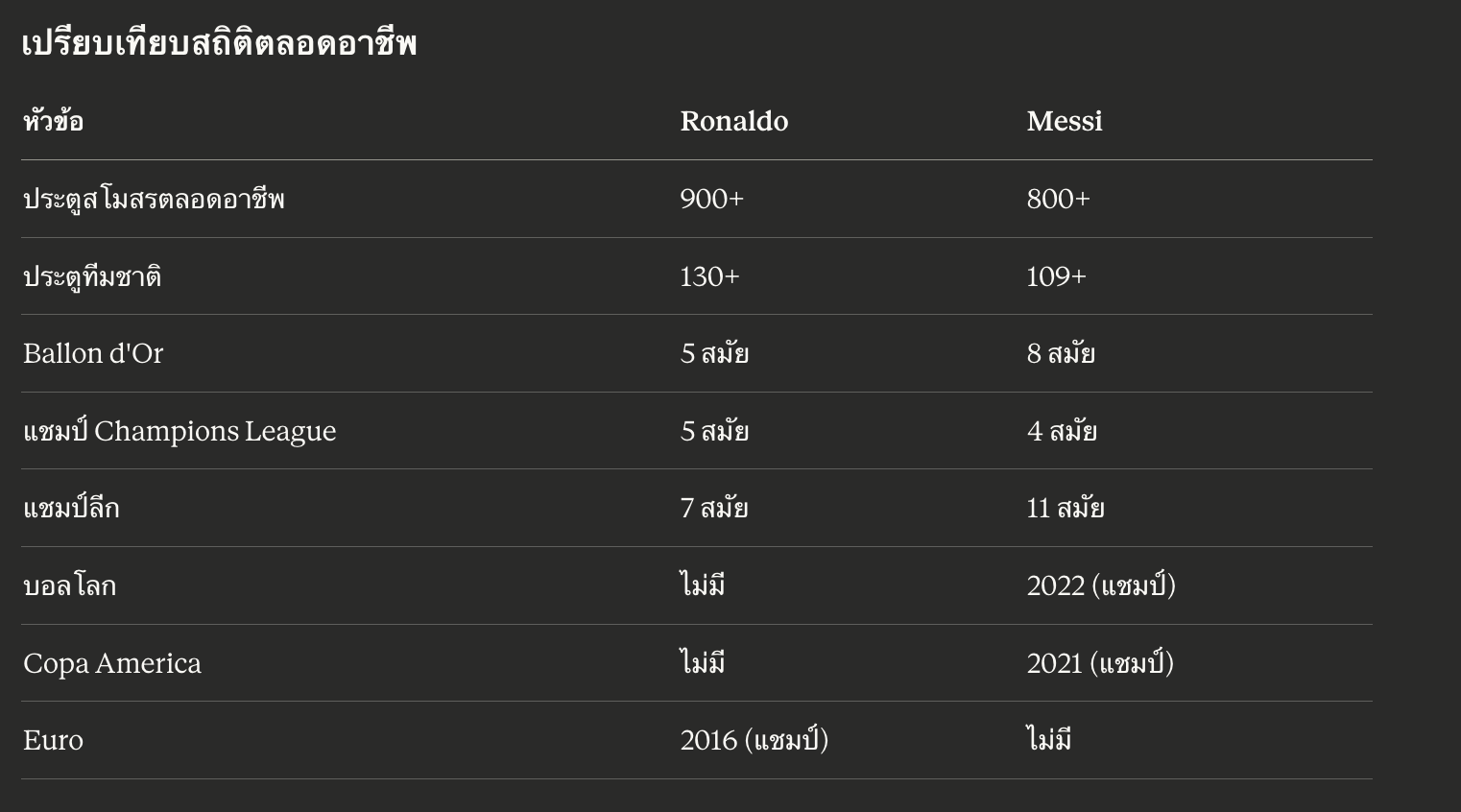Select the Messi column header
1461x812 pixels.
tap(1064, 122)
